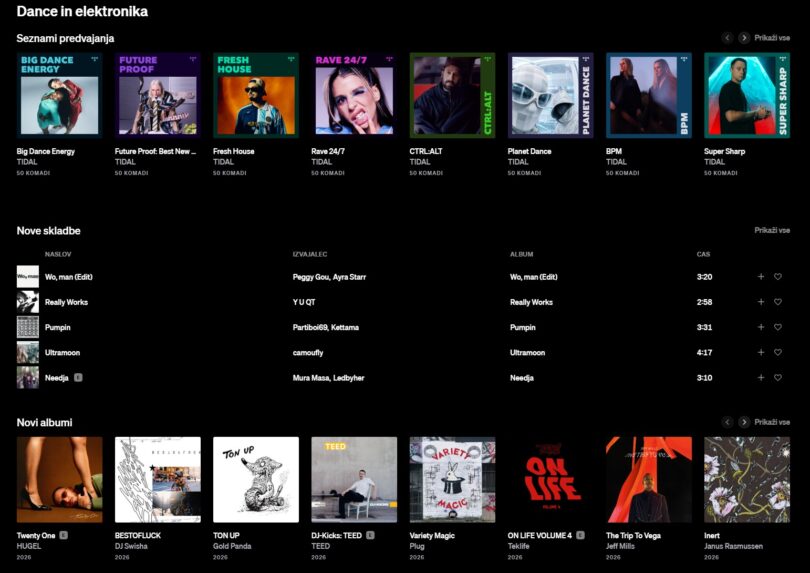
Task: Add Pumpin track with plus icon
Action: point(760,327)
